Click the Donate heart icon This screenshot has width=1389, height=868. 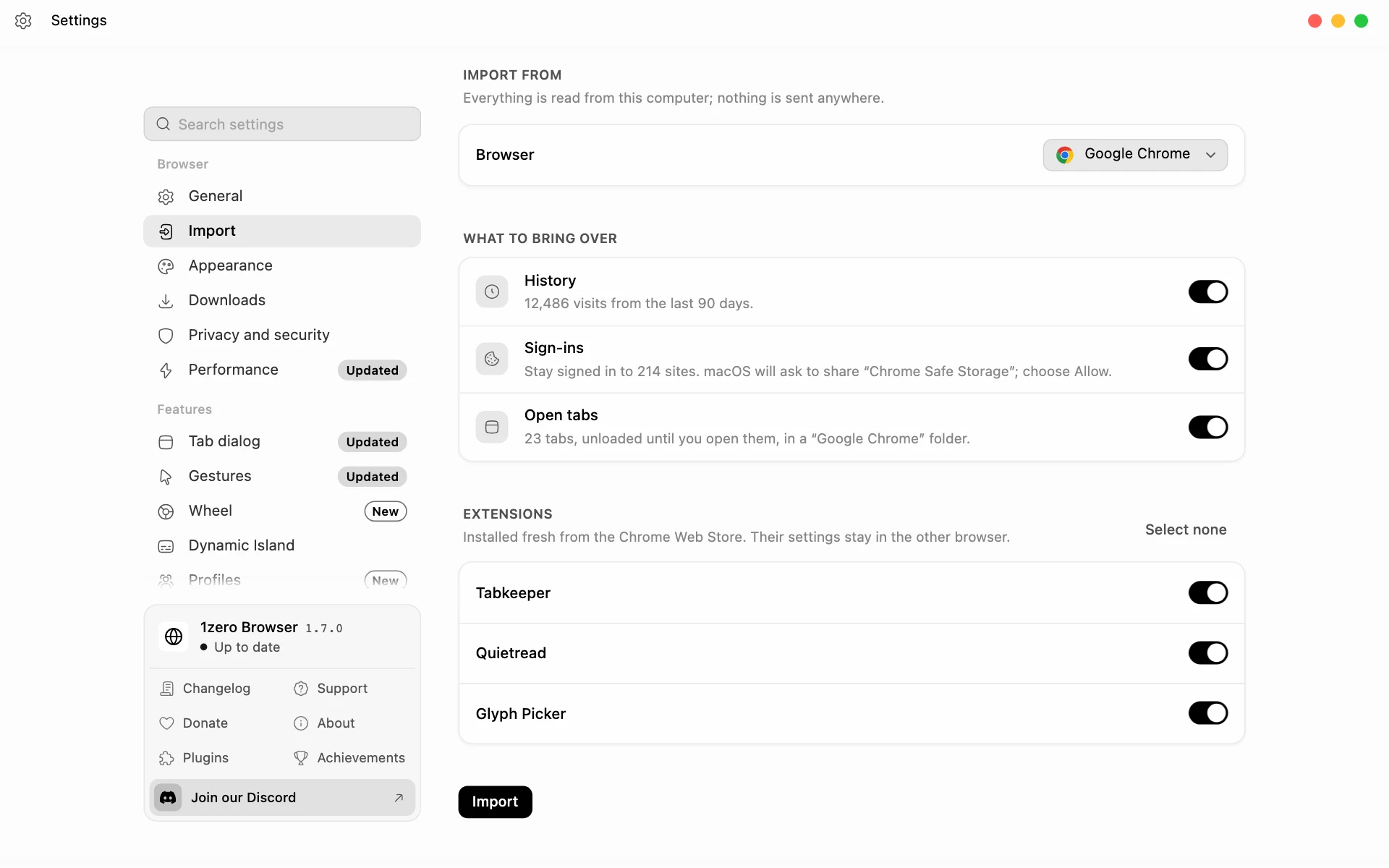pos(166,723)
